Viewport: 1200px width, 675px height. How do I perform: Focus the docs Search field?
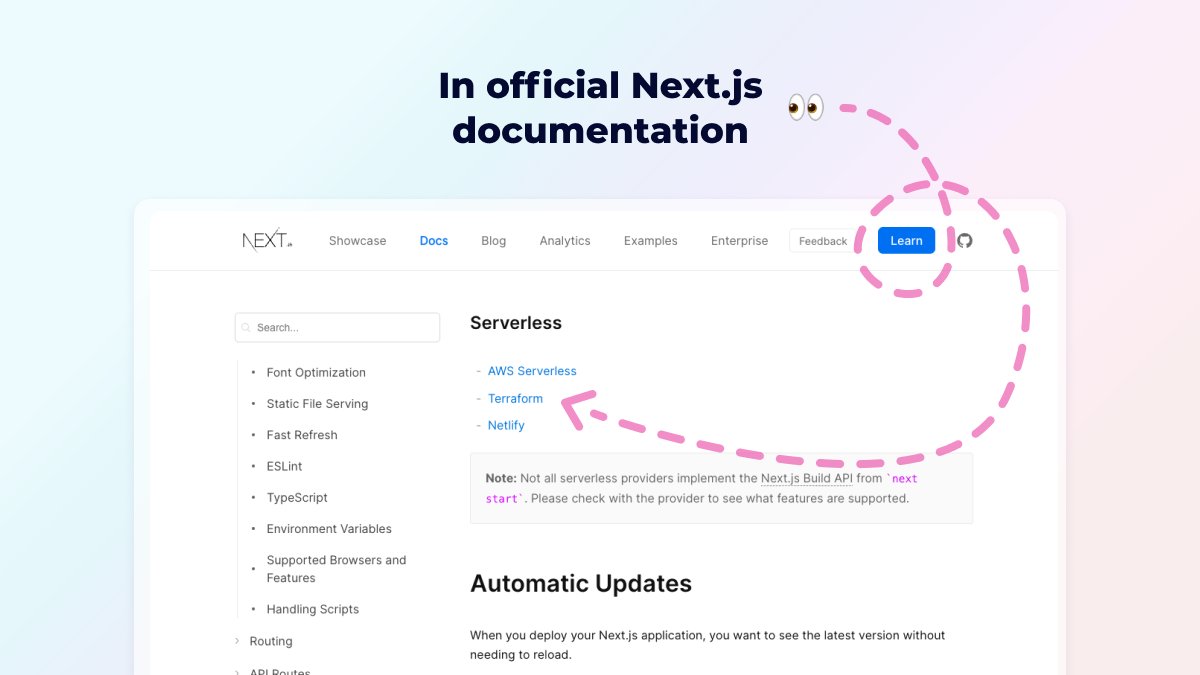pos(337,327)
